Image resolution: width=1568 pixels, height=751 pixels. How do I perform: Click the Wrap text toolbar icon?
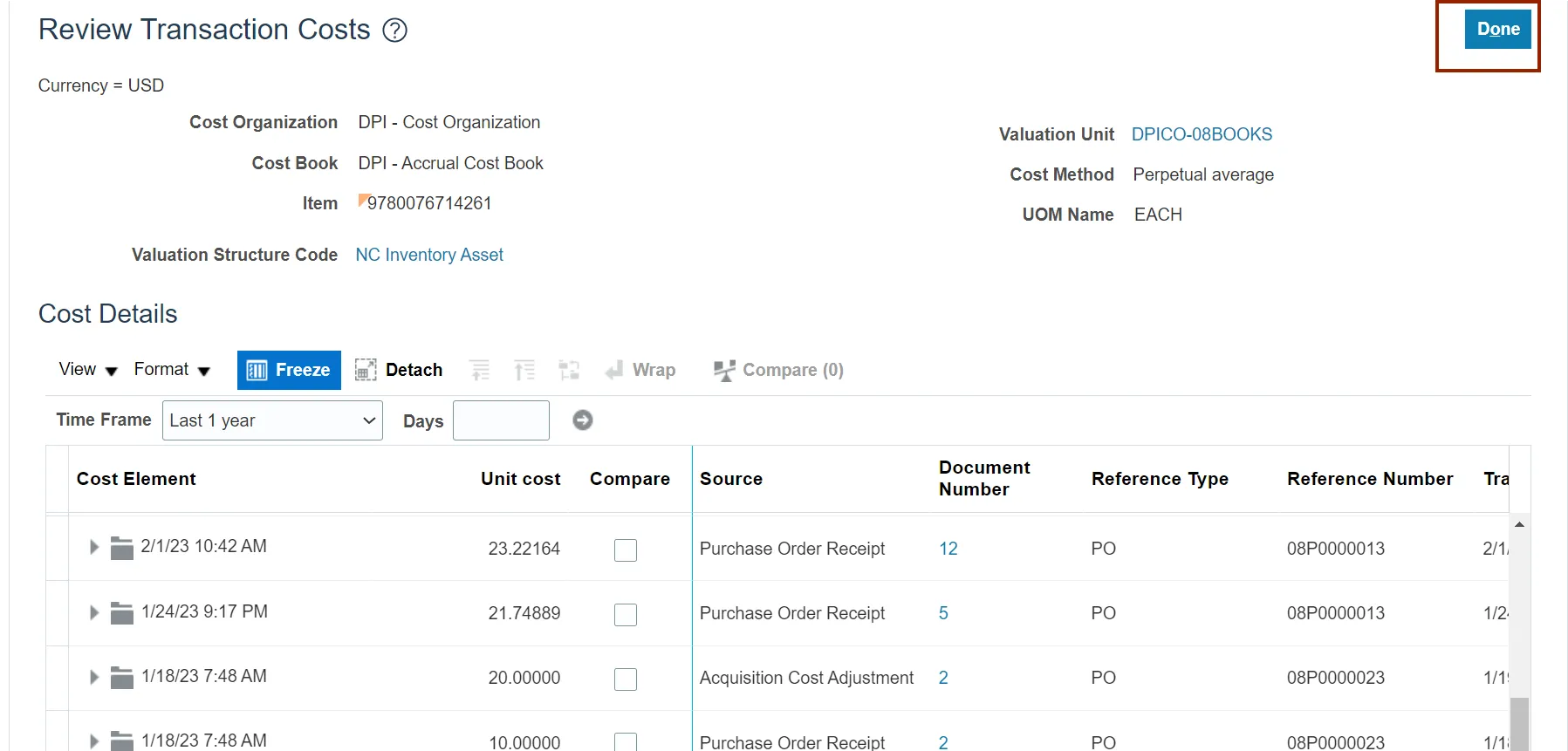coord(640,370)
